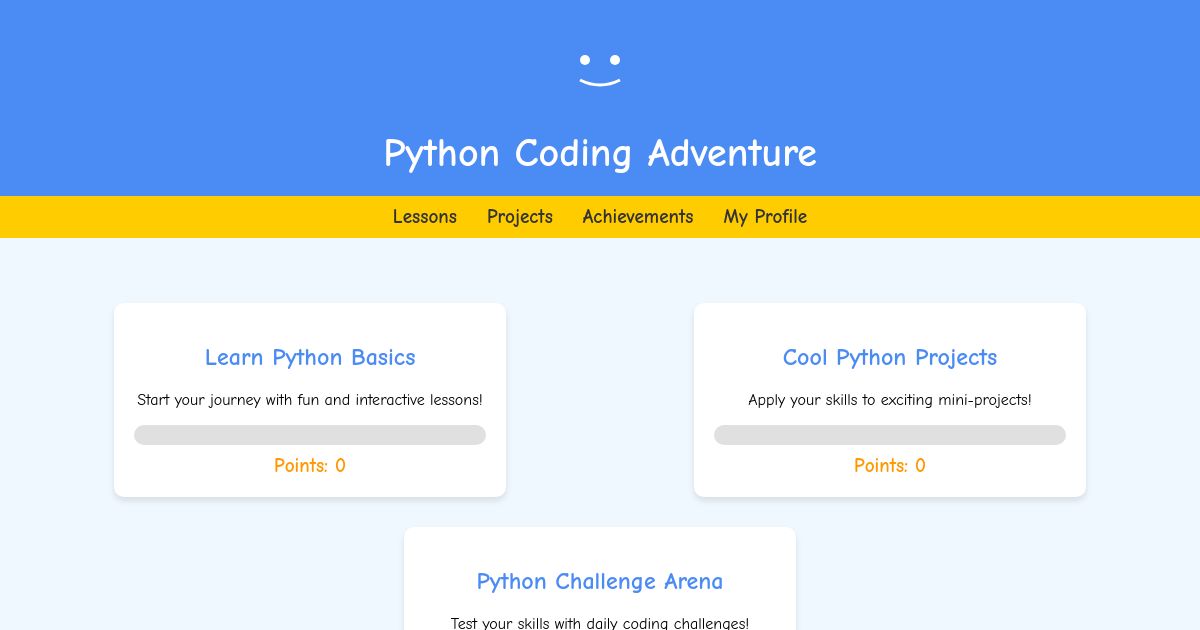Click the interactive lessons description text
Viewport: 1200px width, 630px height.
click(x=310, y=400)
